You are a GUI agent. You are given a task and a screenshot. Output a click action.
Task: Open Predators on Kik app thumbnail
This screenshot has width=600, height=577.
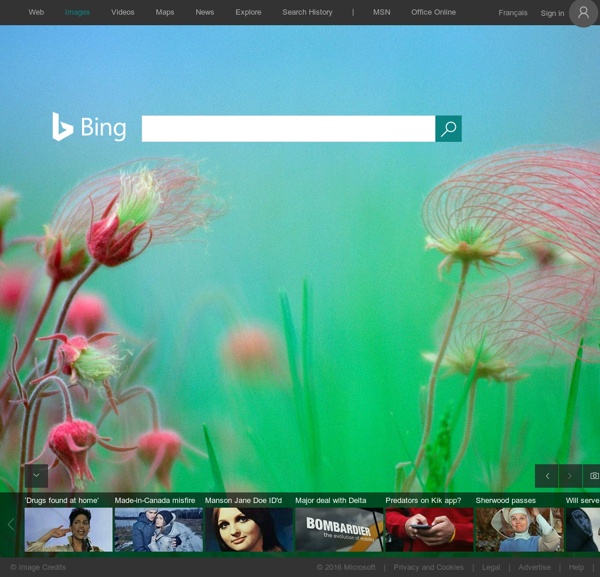[x=430, y=530]
